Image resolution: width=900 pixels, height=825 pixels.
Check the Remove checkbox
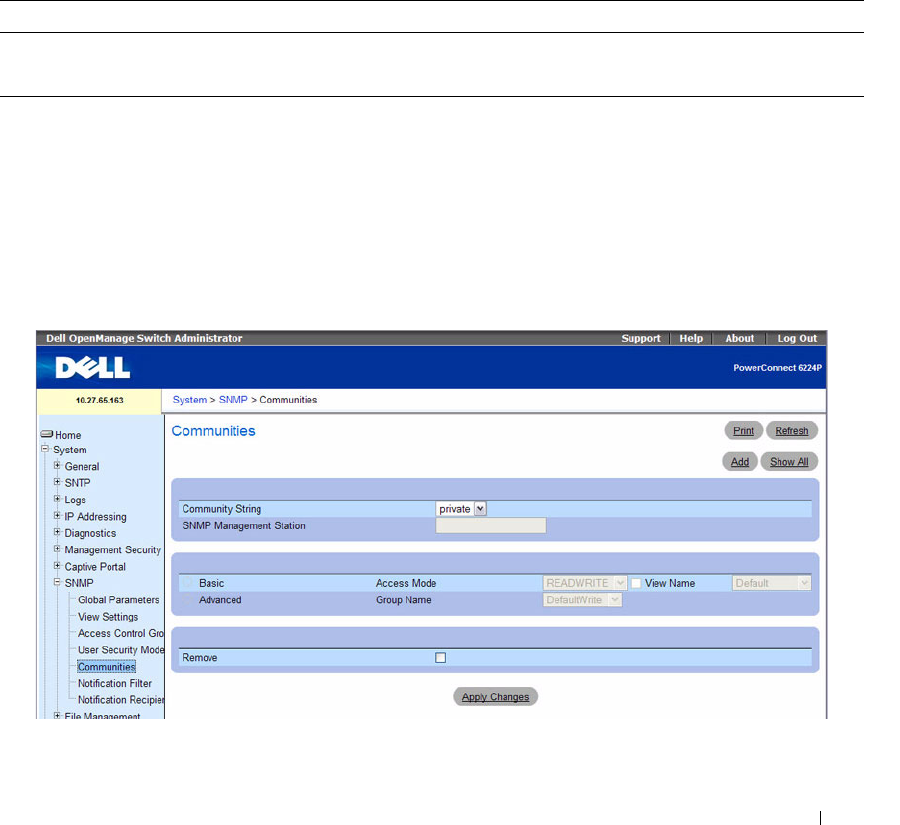click(440, 657)
